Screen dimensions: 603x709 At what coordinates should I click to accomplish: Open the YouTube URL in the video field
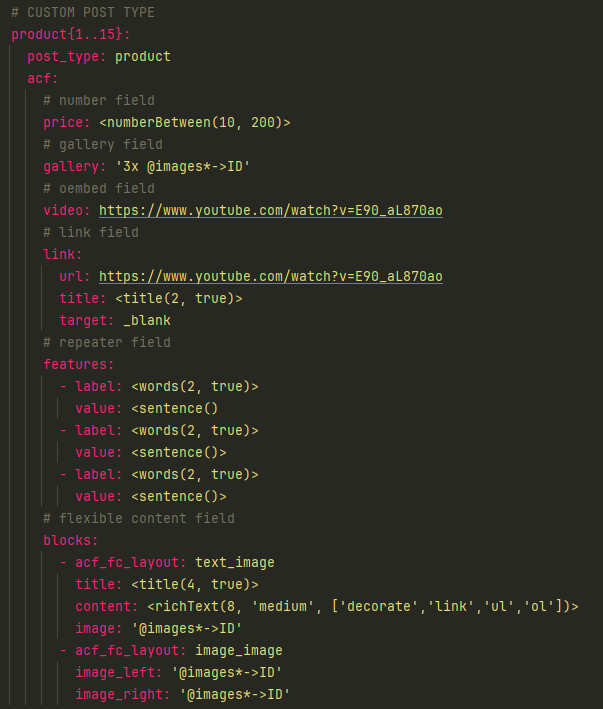(x=270, y=210)
